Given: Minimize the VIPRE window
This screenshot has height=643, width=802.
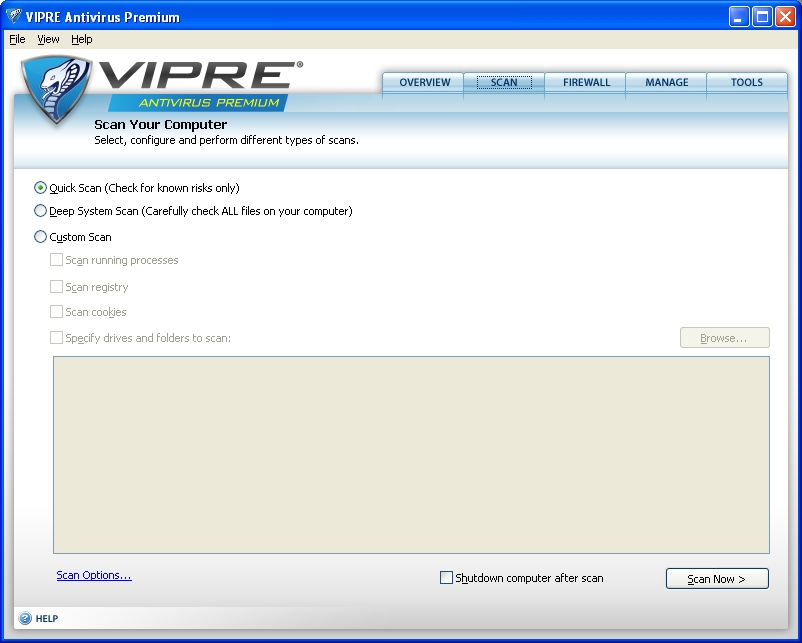Looking at the screenshot, I should [739, 17].
